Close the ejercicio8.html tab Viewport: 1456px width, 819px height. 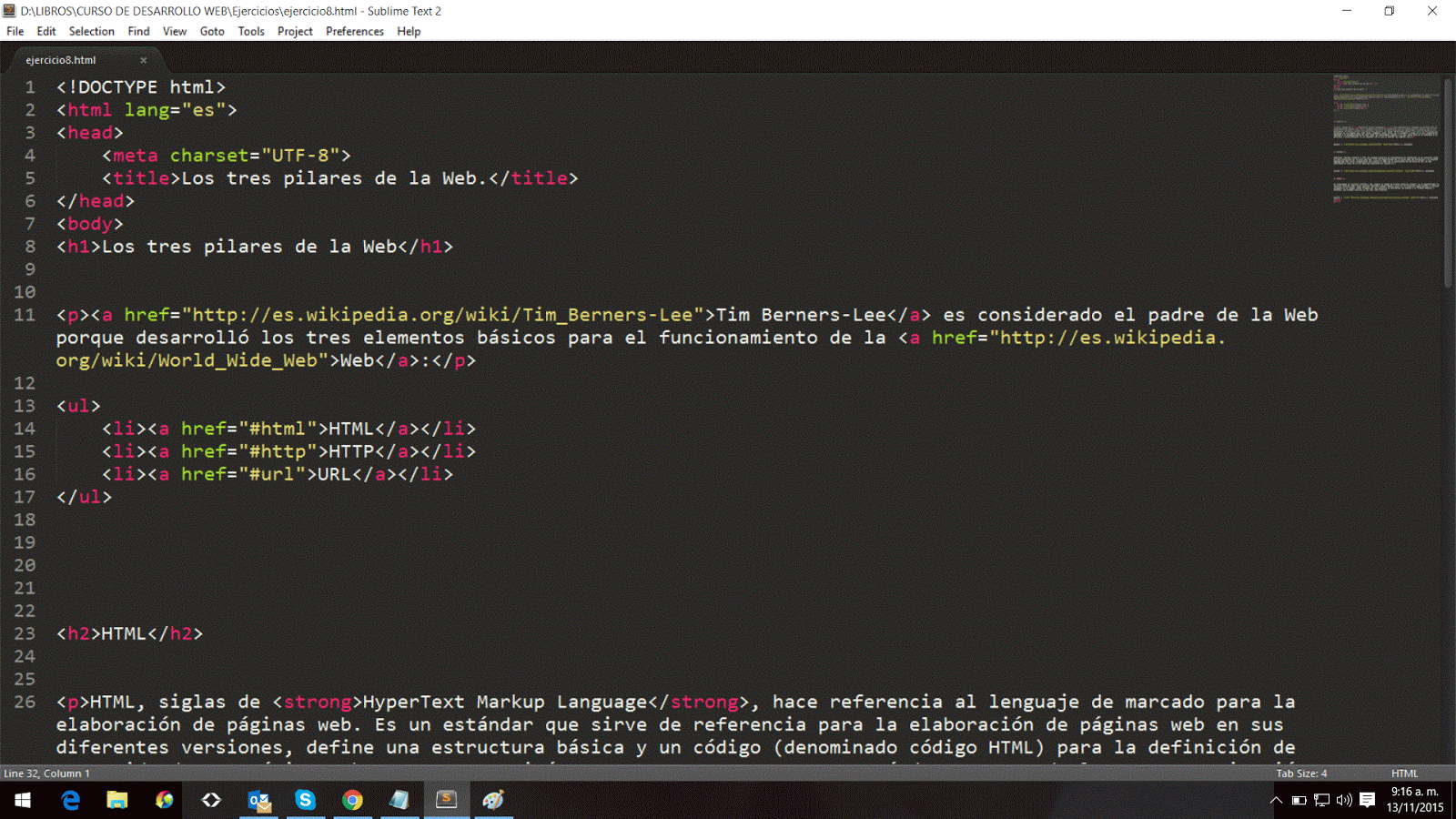143,60
